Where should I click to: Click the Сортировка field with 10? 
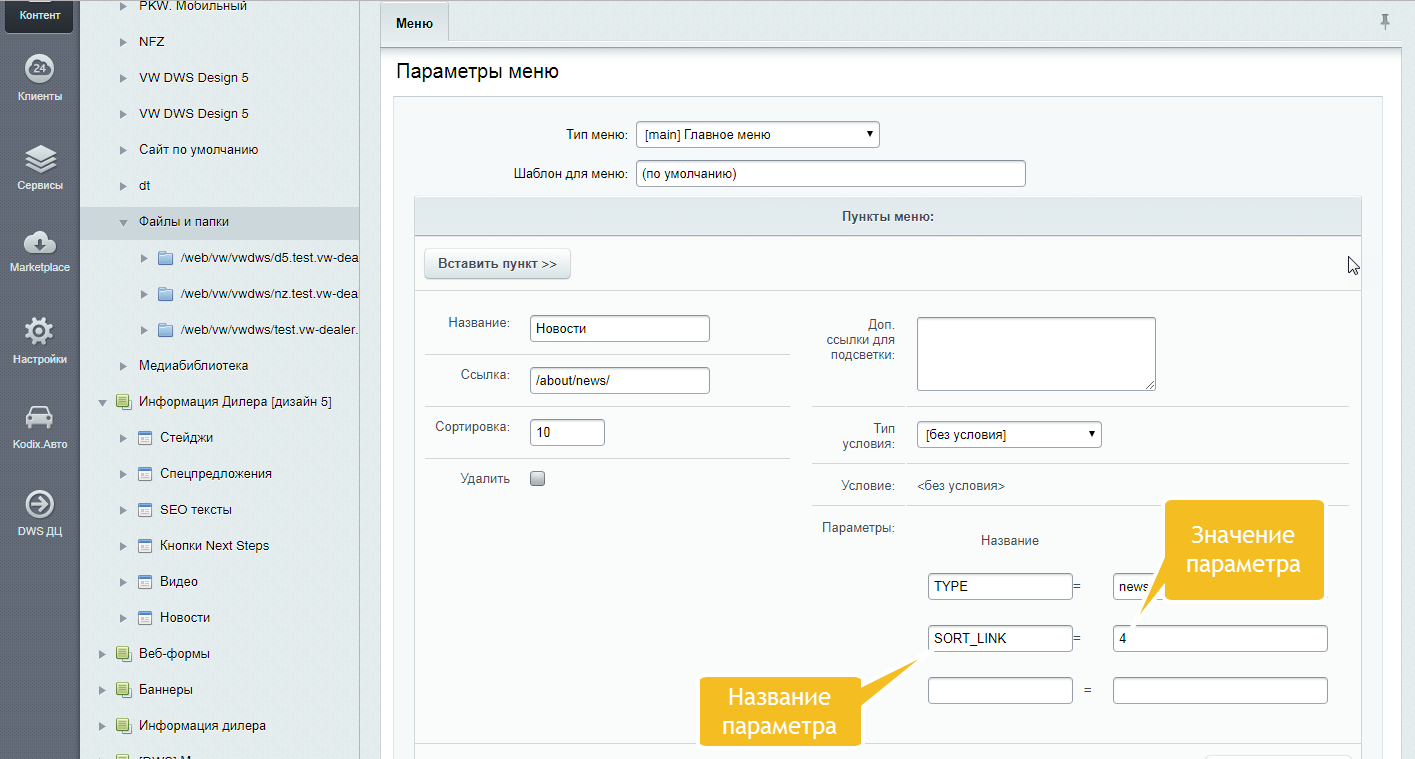point(567,432)
